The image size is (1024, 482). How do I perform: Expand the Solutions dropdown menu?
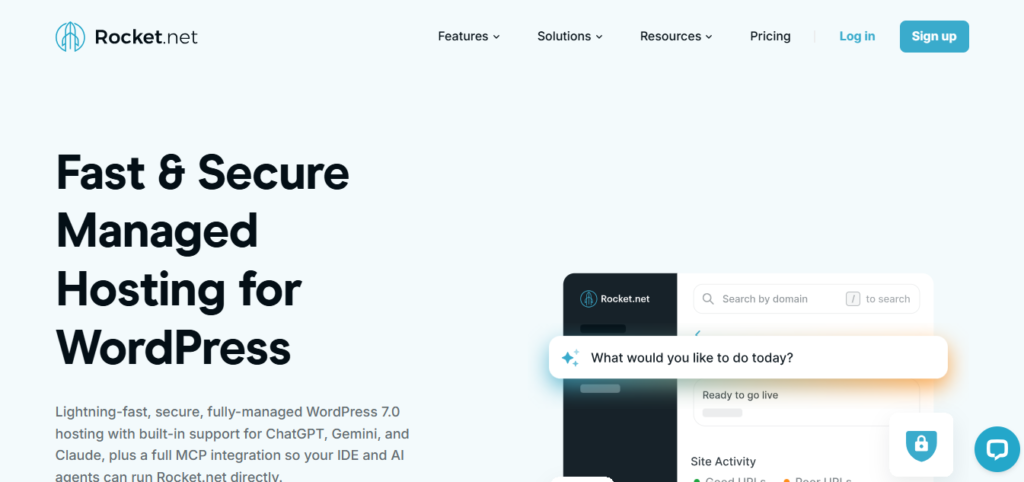click(569, 37)
